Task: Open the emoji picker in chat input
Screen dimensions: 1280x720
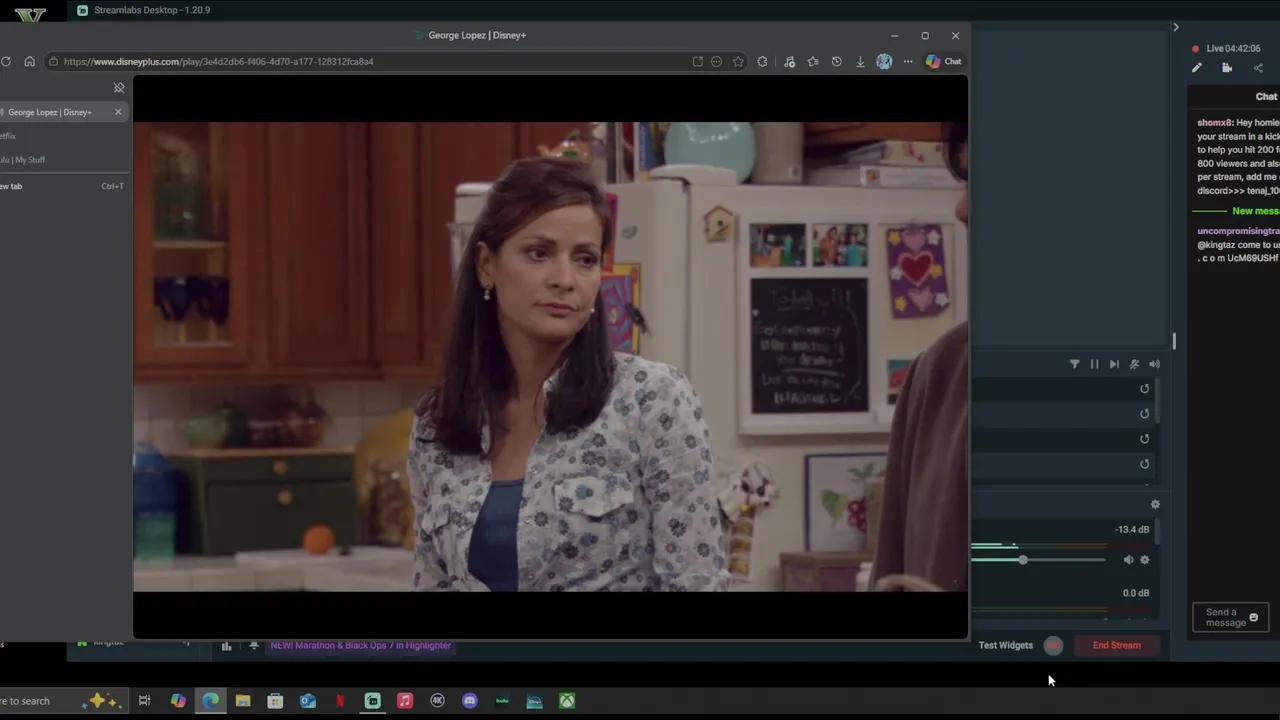Action: 1254,618
